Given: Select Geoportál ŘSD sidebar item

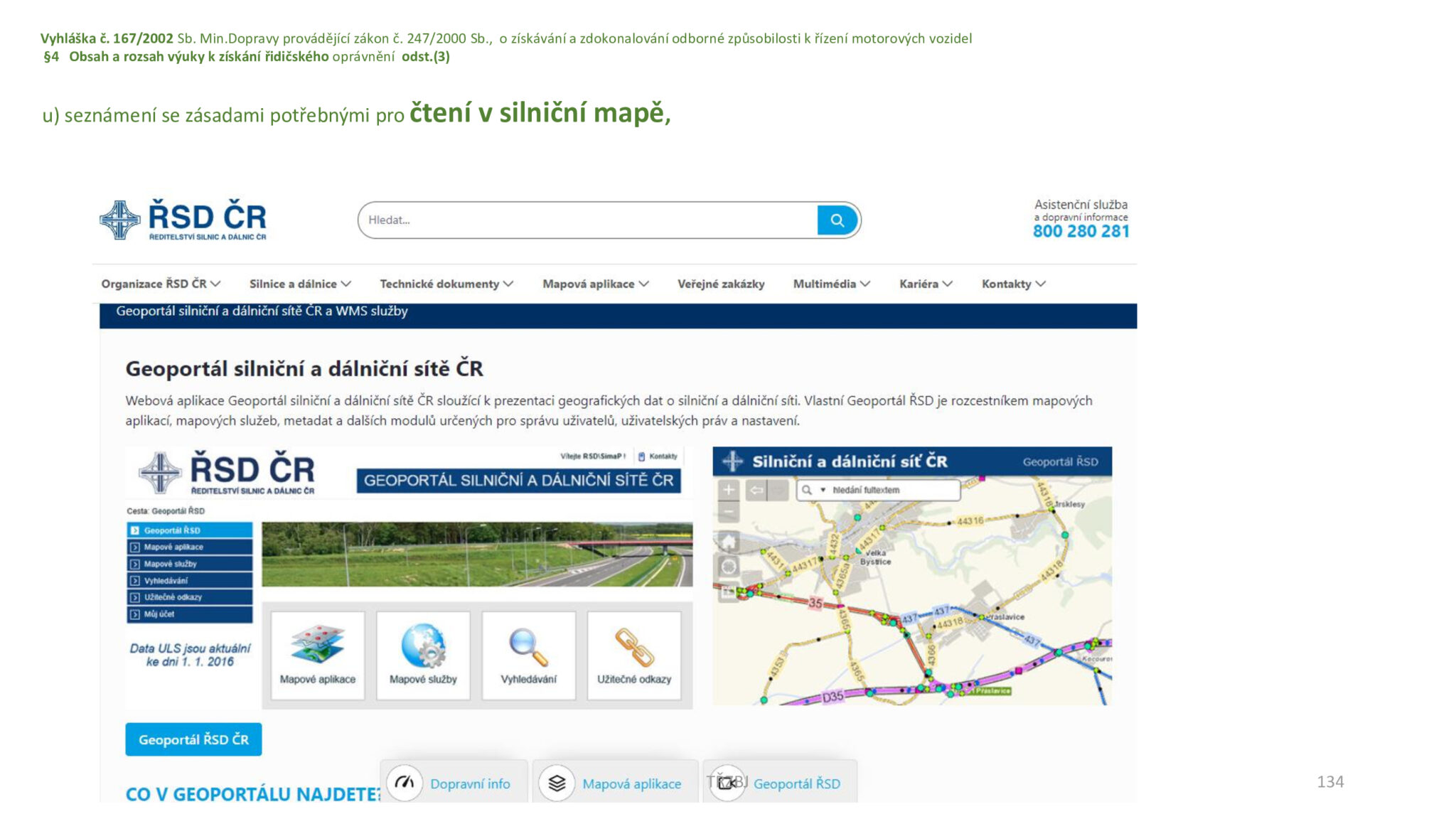Looking at the screenshot, I should click(190, 530).
